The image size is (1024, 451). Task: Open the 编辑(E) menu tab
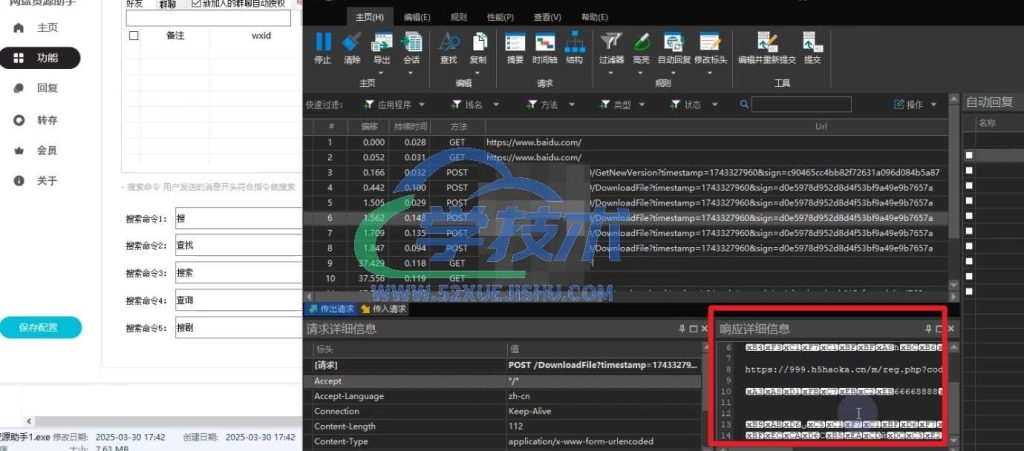point(418,17)
